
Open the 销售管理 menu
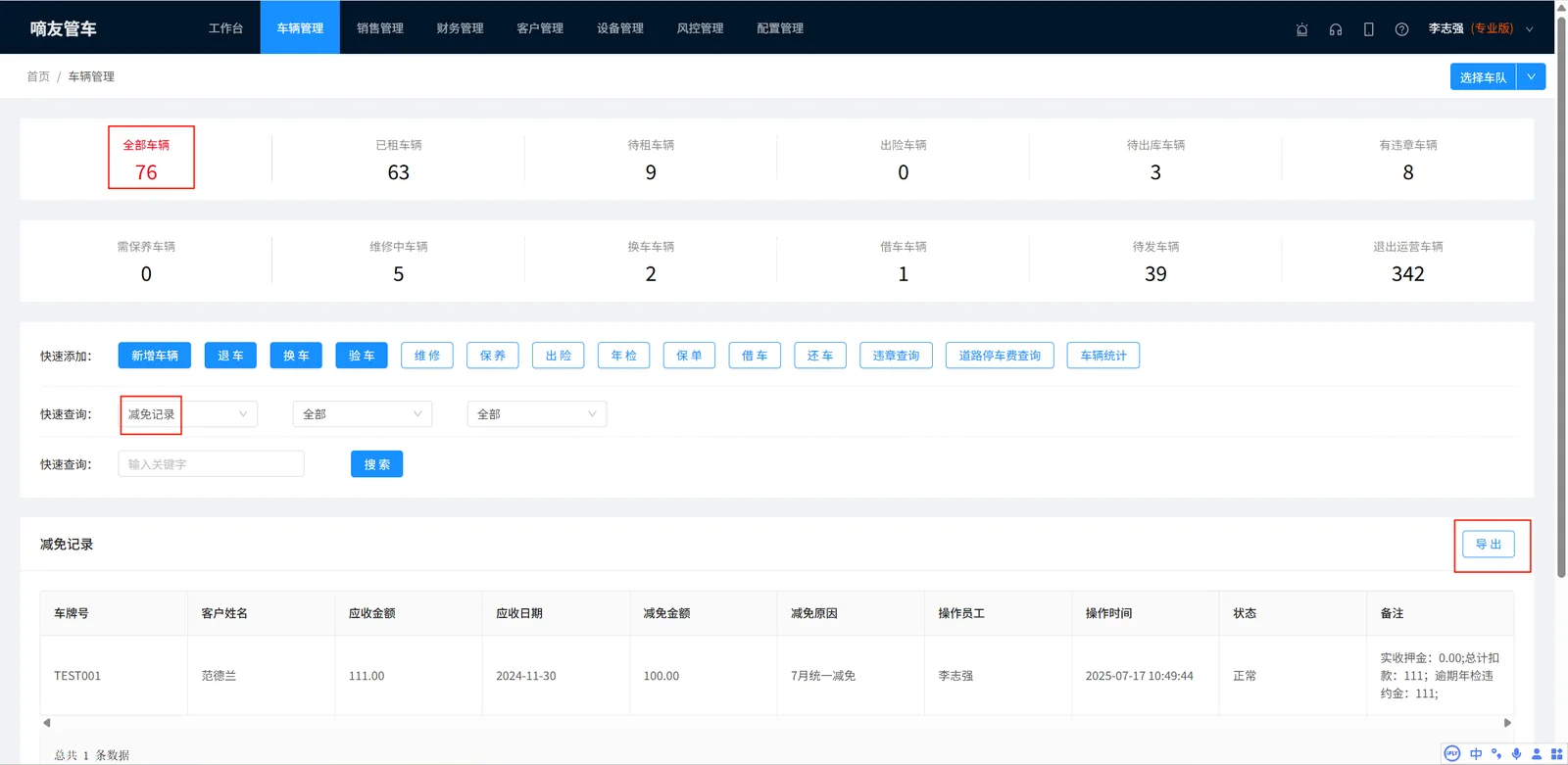coord(380,27)
